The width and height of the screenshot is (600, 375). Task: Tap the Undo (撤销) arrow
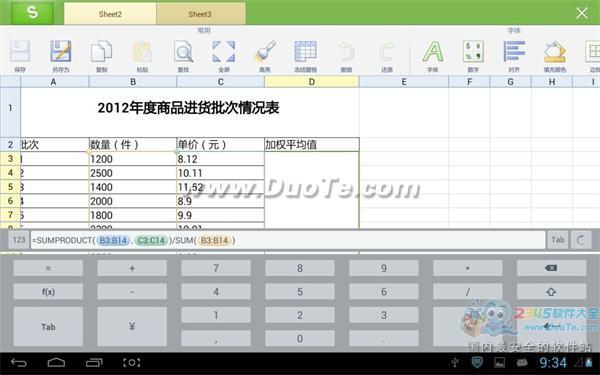(346, 55)
